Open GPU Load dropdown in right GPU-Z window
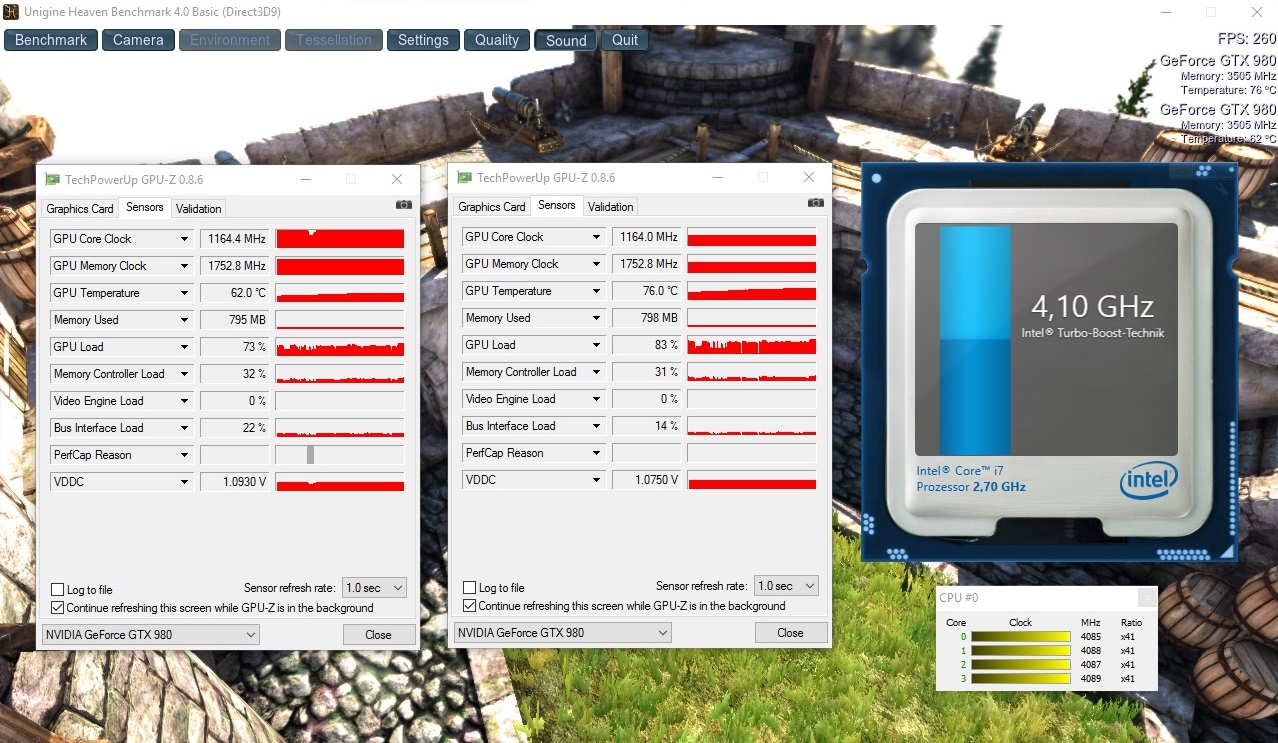Viewport: 1278px width, 743px height. (597, 345)
